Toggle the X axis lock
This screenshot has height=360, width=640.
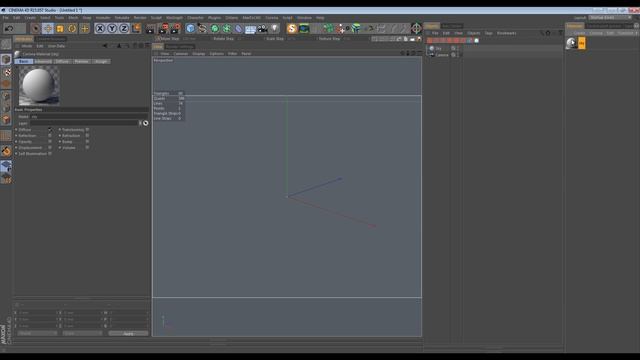[100, 28]
